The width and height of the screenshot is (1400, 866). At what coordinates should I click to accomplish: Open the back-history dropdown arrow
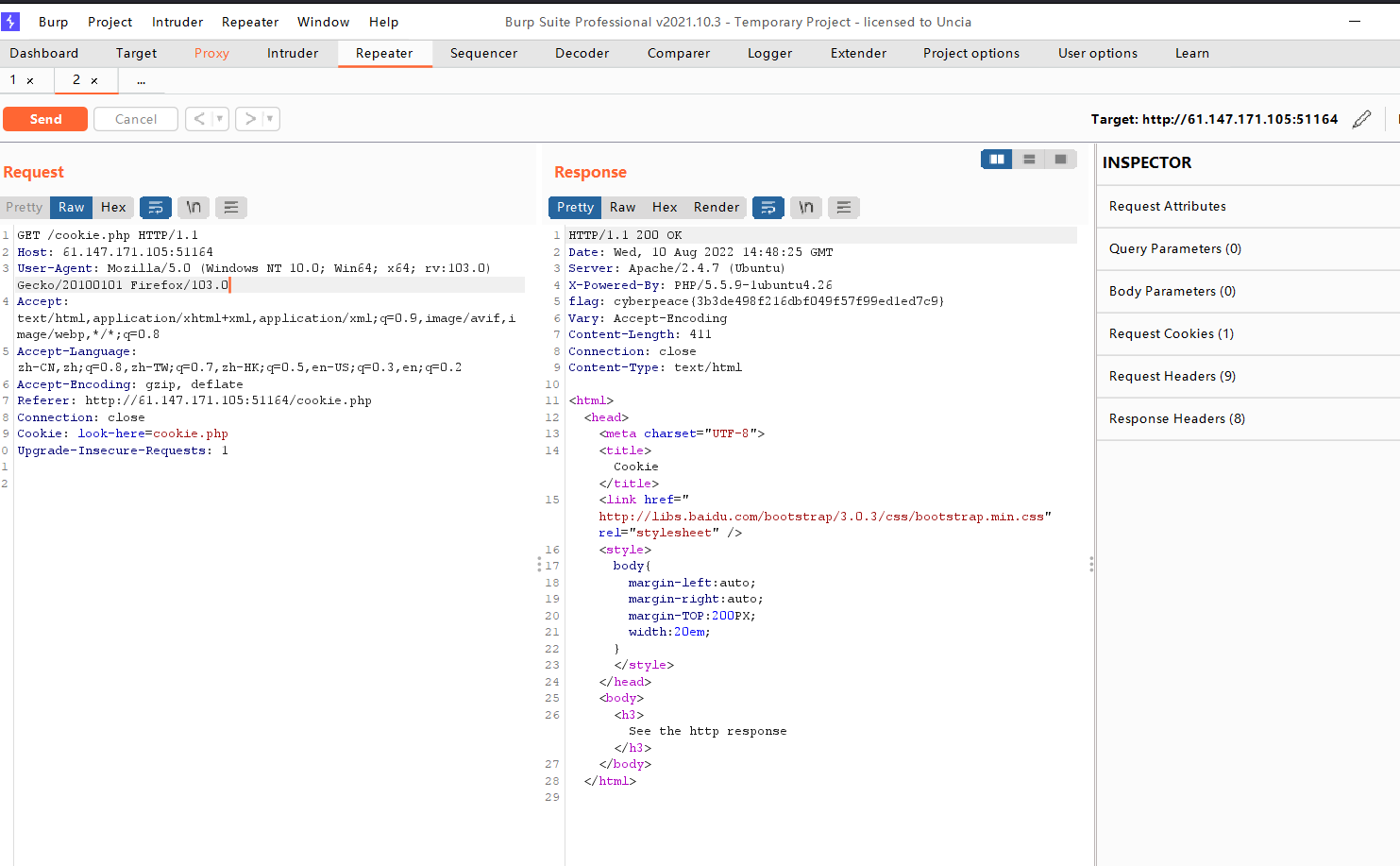tap(220, 119)
